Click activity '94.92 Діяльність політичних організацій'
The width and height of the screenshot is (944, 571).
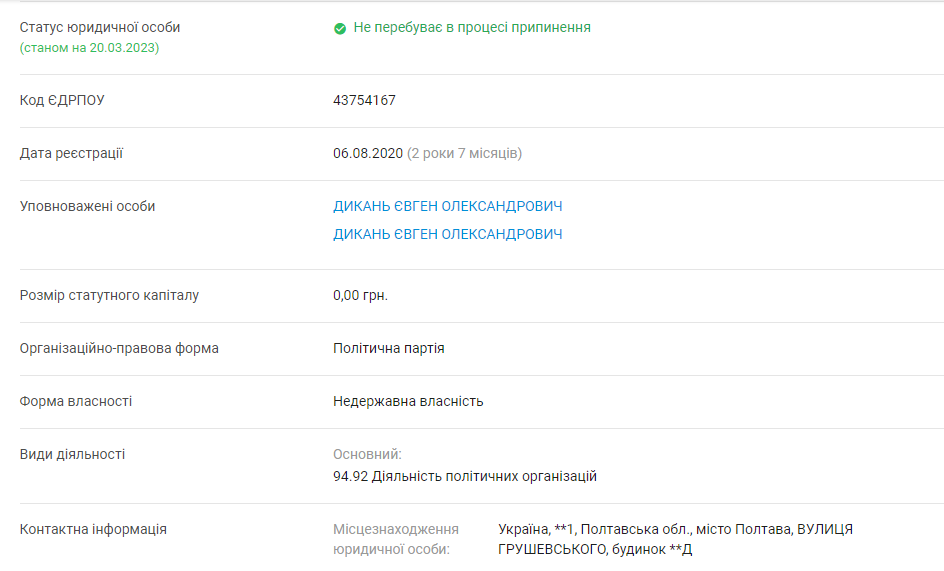(465, 476)
